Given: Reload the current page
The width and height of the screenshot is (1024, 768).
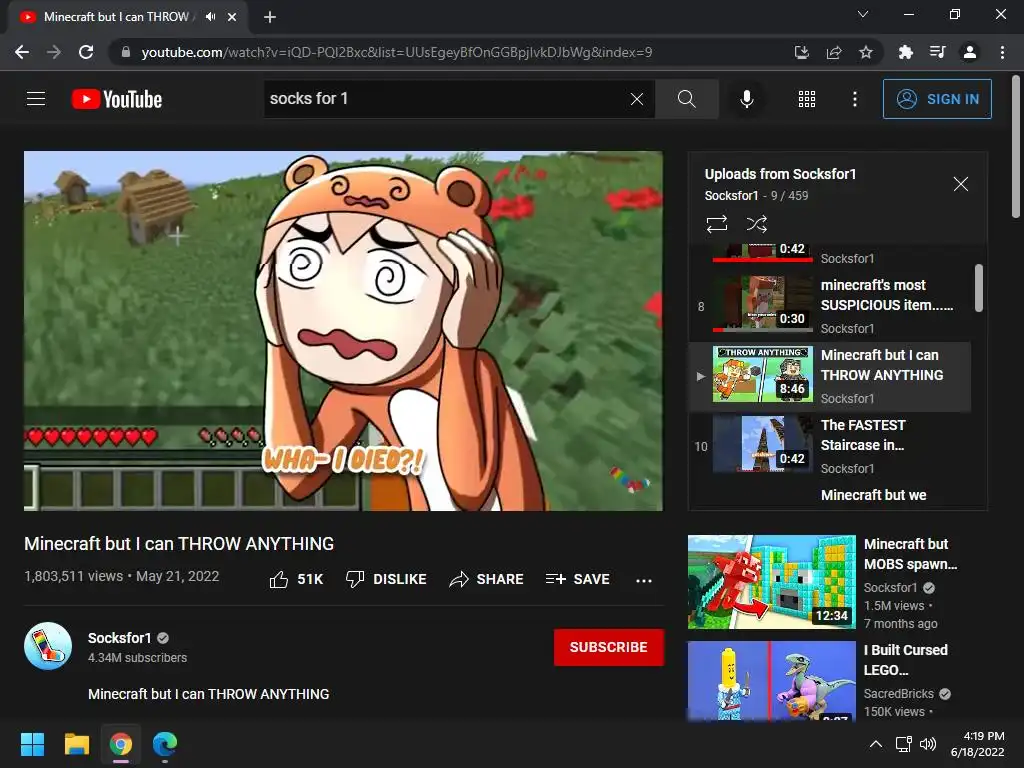Looking at the screenshot, I should (86, 52).
